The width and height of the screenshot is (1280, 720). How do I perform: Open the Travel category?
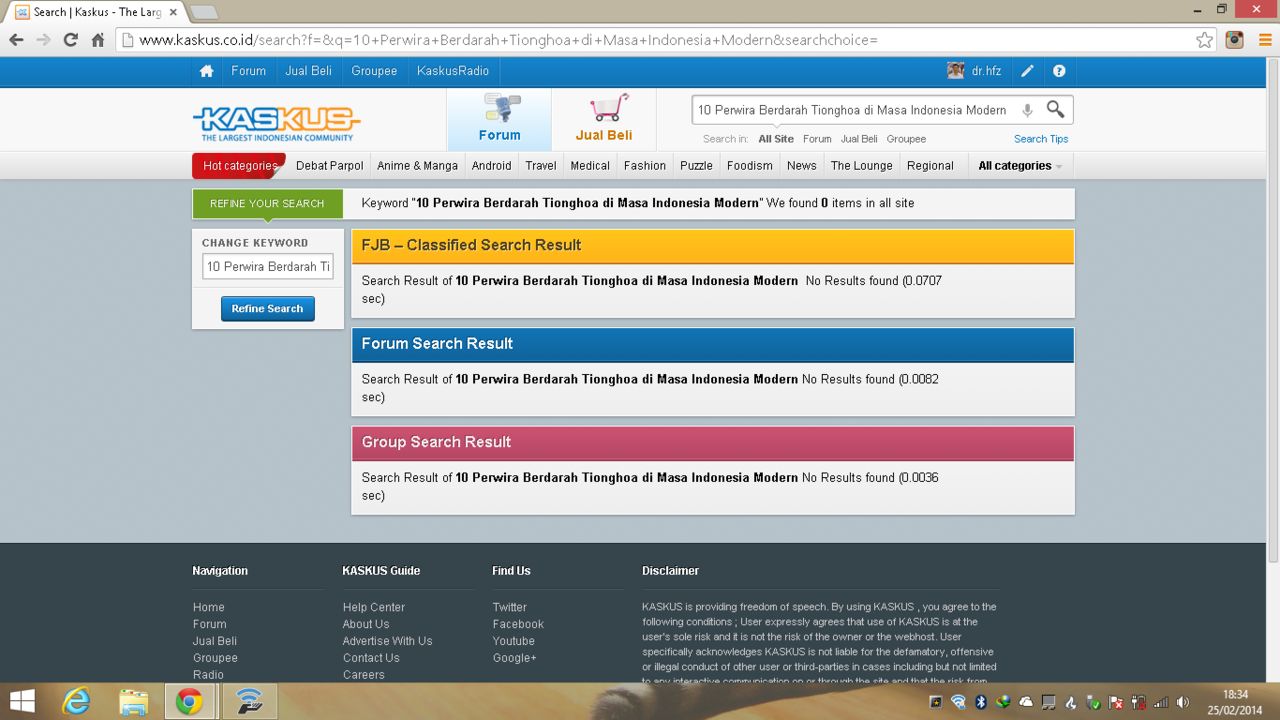click(x=541, y=166)
